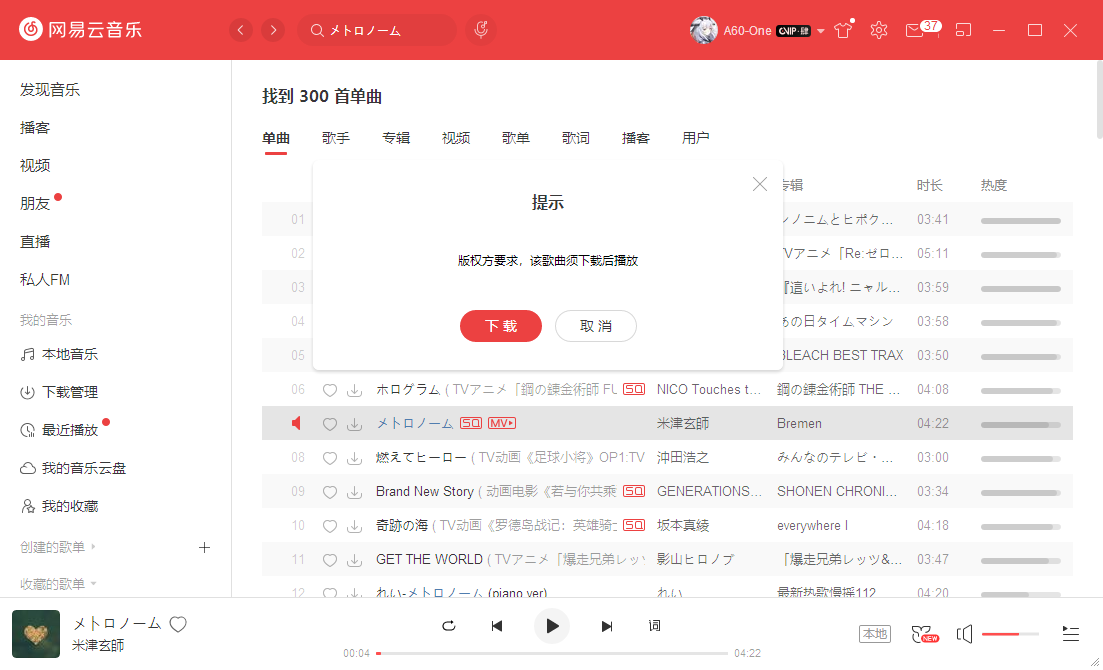
Task: Click the play button in player bar
Action: click(x=552, y=626)
